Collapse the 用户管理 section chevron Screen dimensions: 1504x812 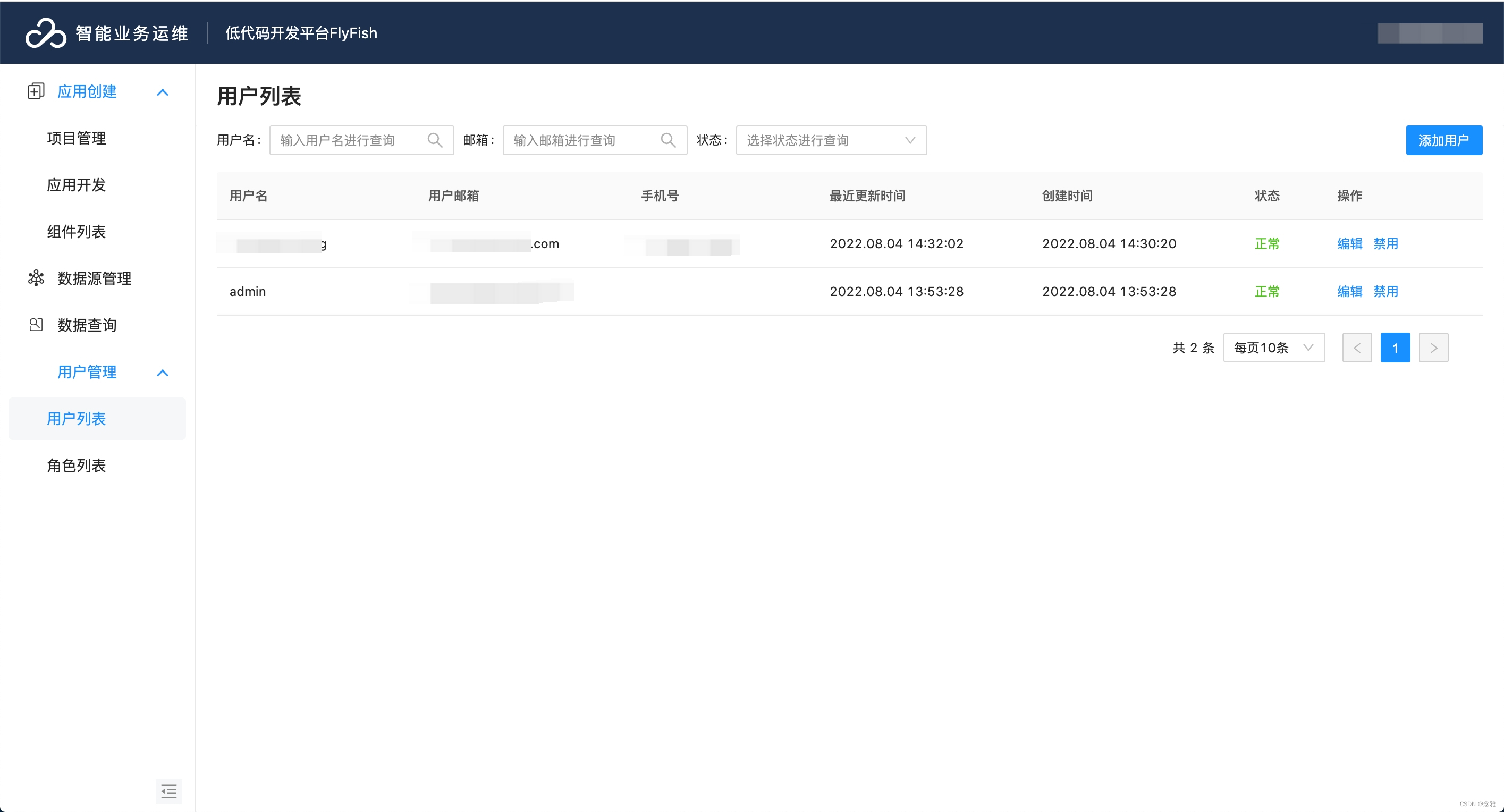(162, 373)
